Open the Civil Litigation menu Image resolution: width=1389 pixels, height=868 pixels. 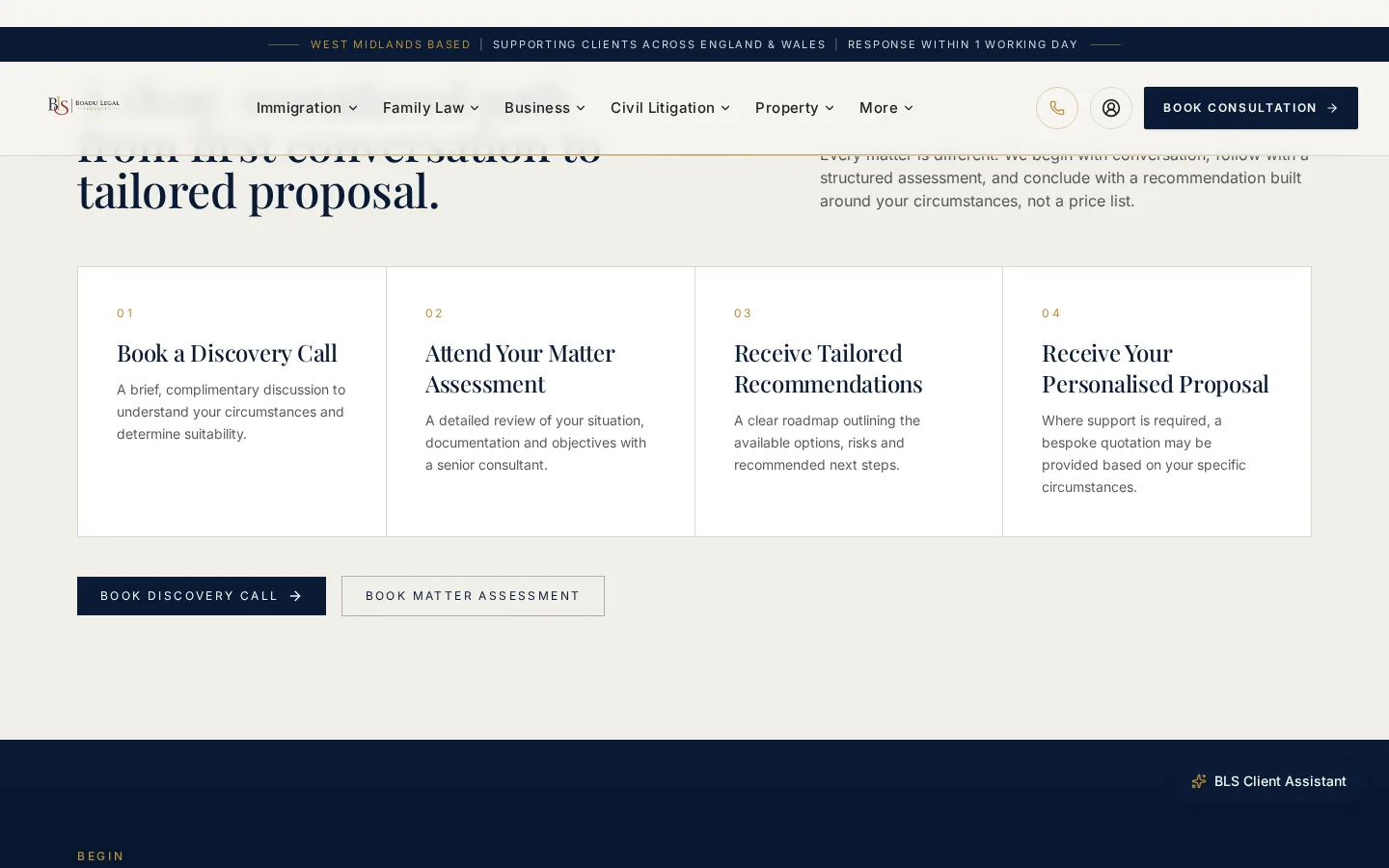(x=669, y=108)
